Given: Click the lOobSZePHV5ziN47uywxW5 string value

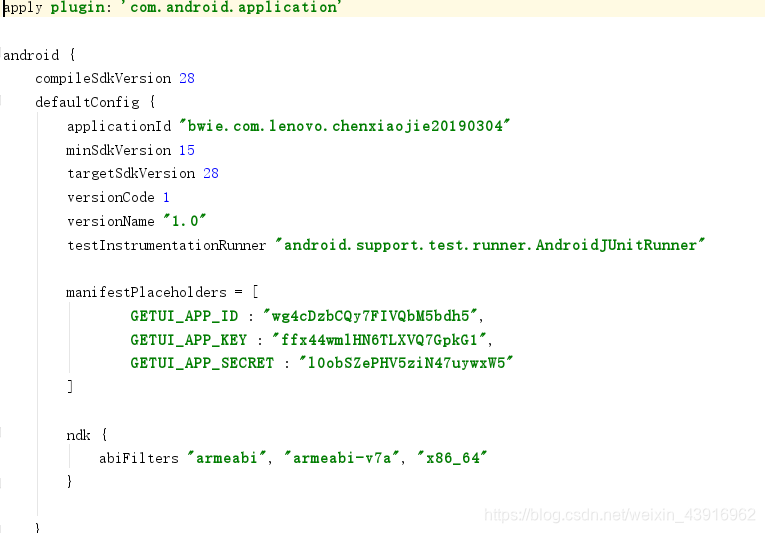Looking at the screenshot, I should point(406,363).
